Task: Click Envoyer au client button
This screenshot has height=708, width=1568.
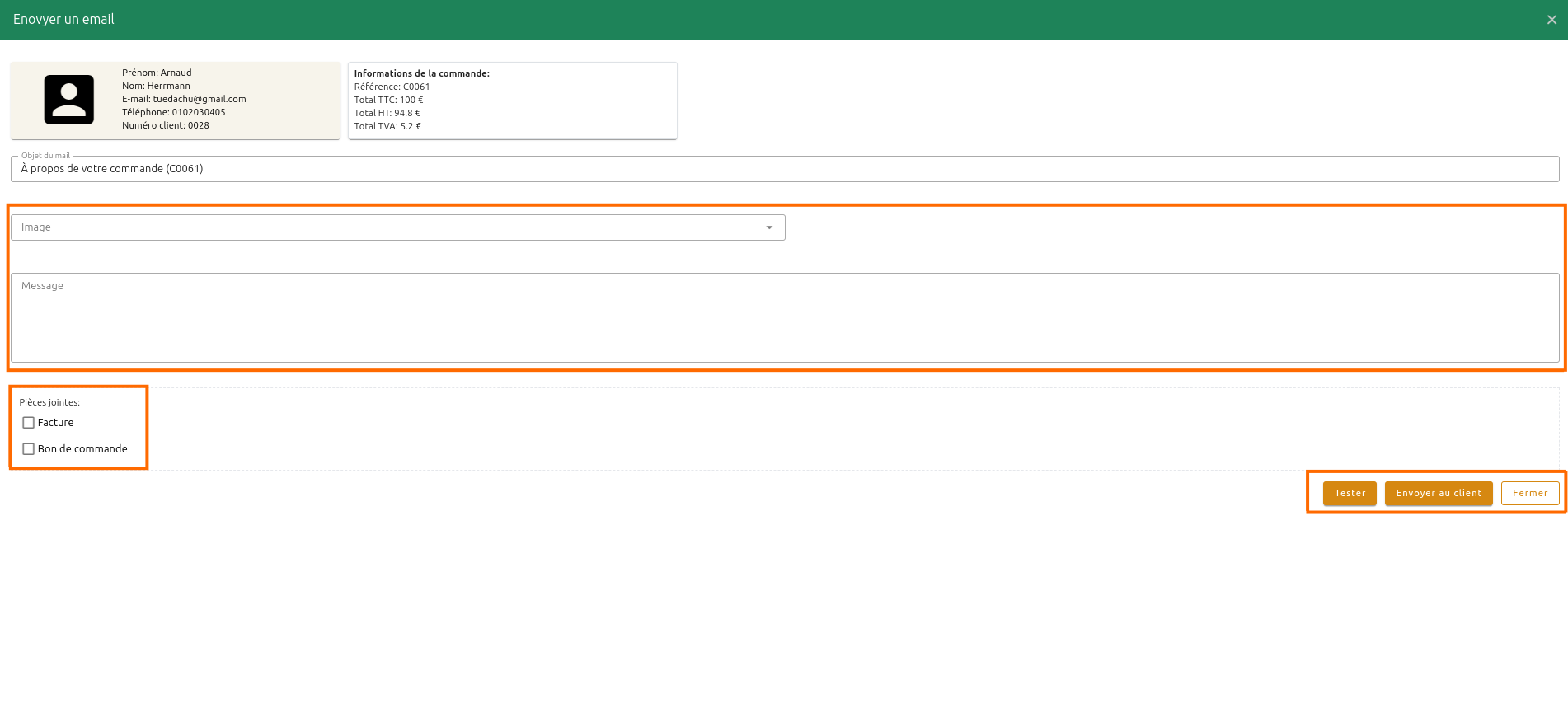Action: [x=1439, y=493]
